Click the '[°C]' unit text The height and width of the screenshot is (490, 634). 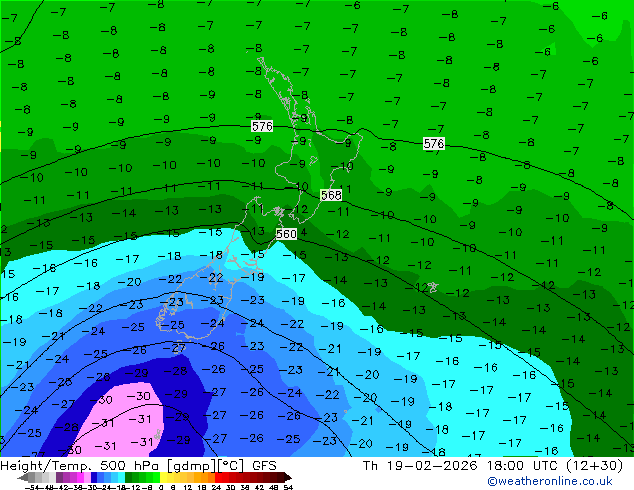230,466
